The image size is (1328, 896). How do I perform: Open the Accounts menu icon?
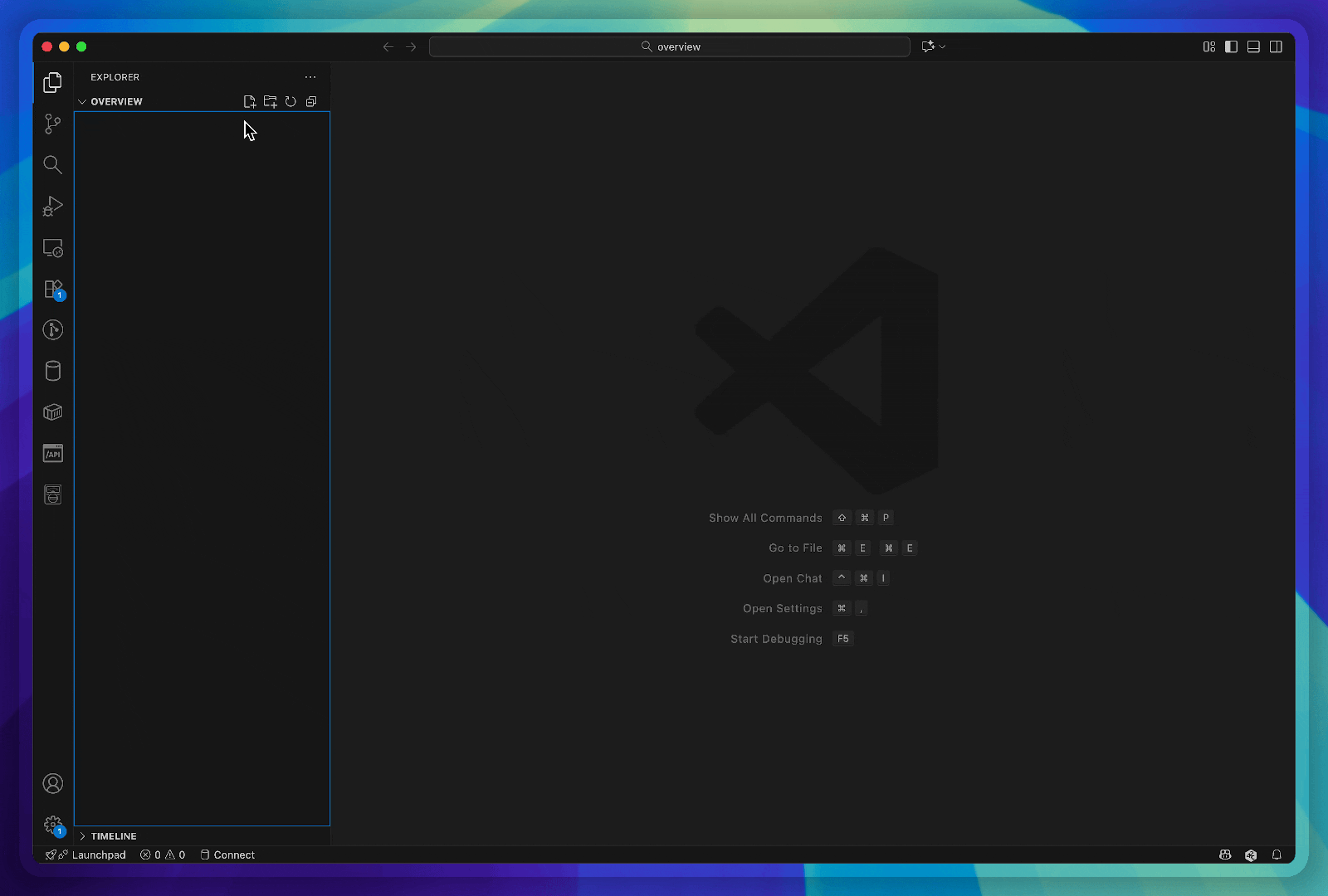52,783
